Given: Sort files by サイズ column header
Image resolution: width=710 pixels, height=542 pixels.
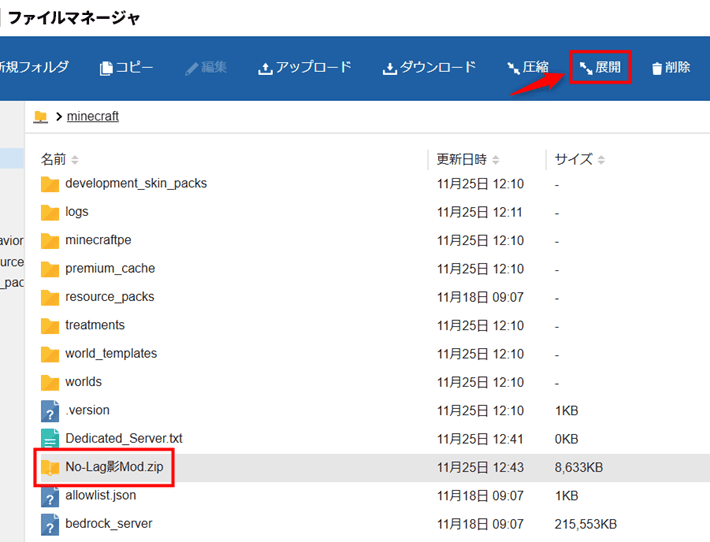Looking at the screenshot, I should click(x=574, y=160).
